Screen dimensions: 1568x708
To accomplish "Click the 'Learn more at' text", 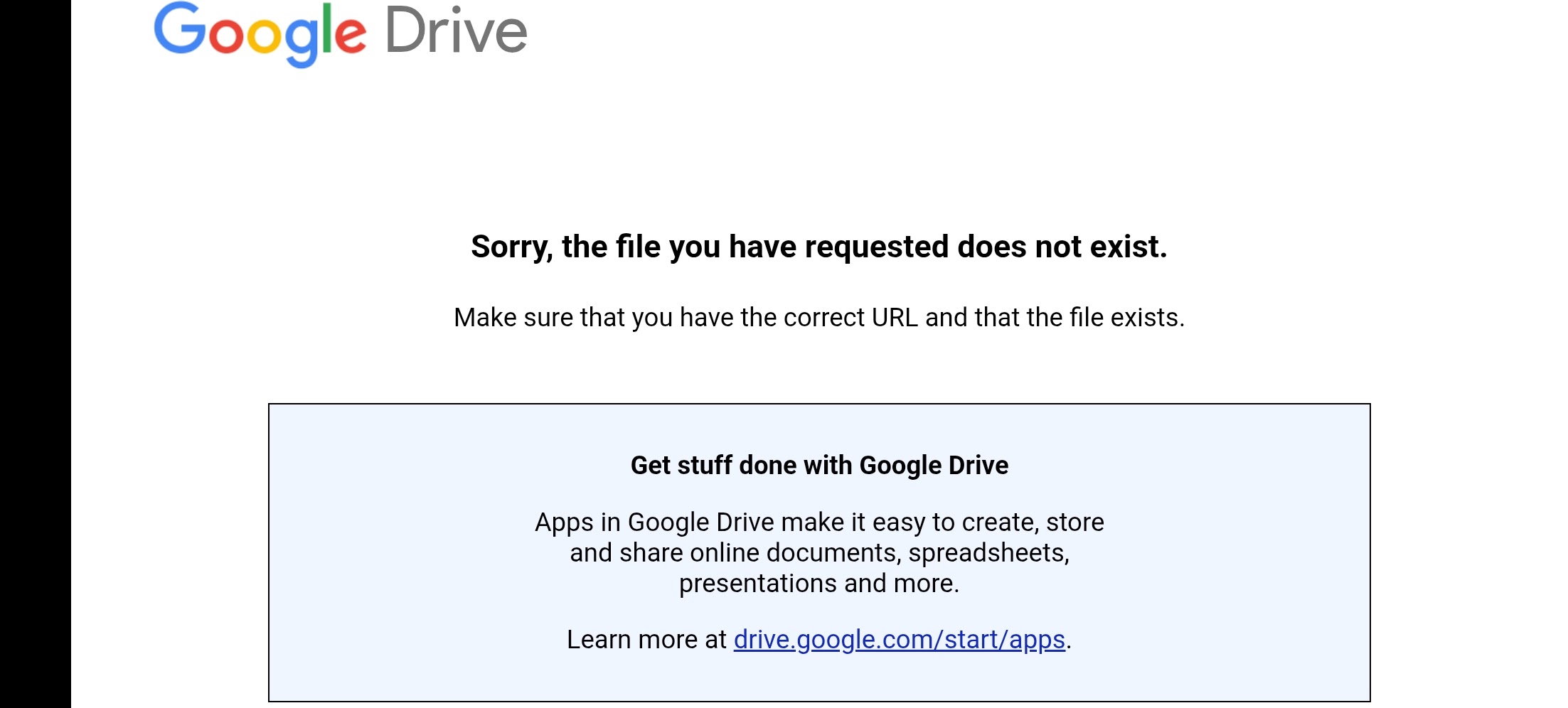I will (646, 640).
